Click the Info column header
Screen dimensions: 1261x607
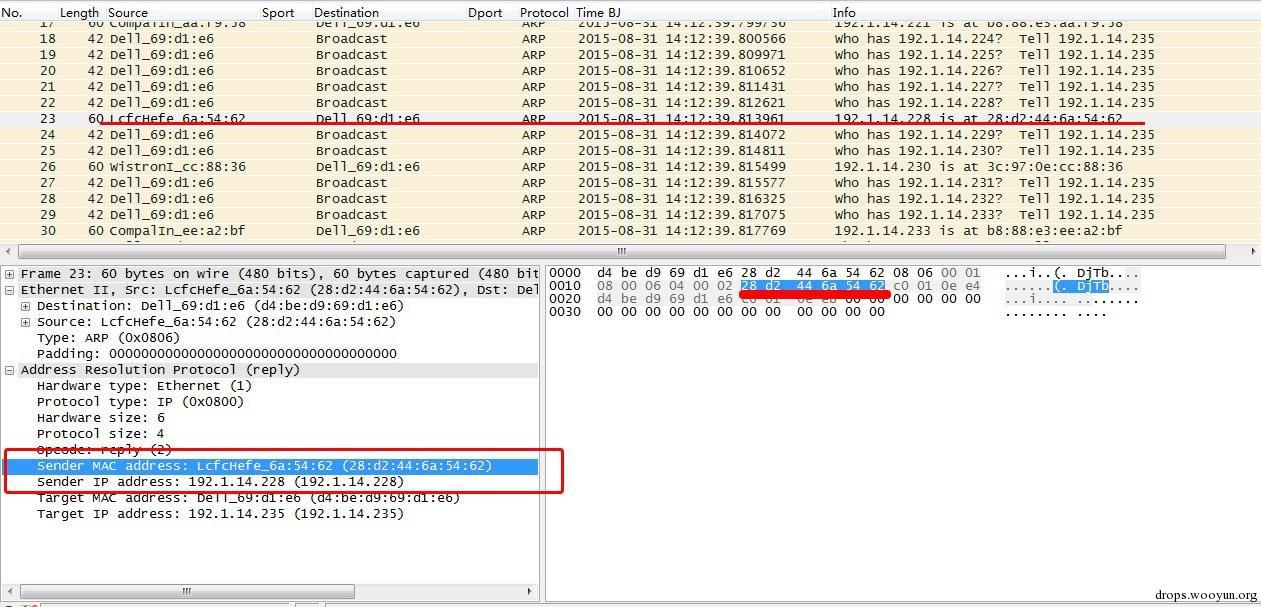point(844,13)
